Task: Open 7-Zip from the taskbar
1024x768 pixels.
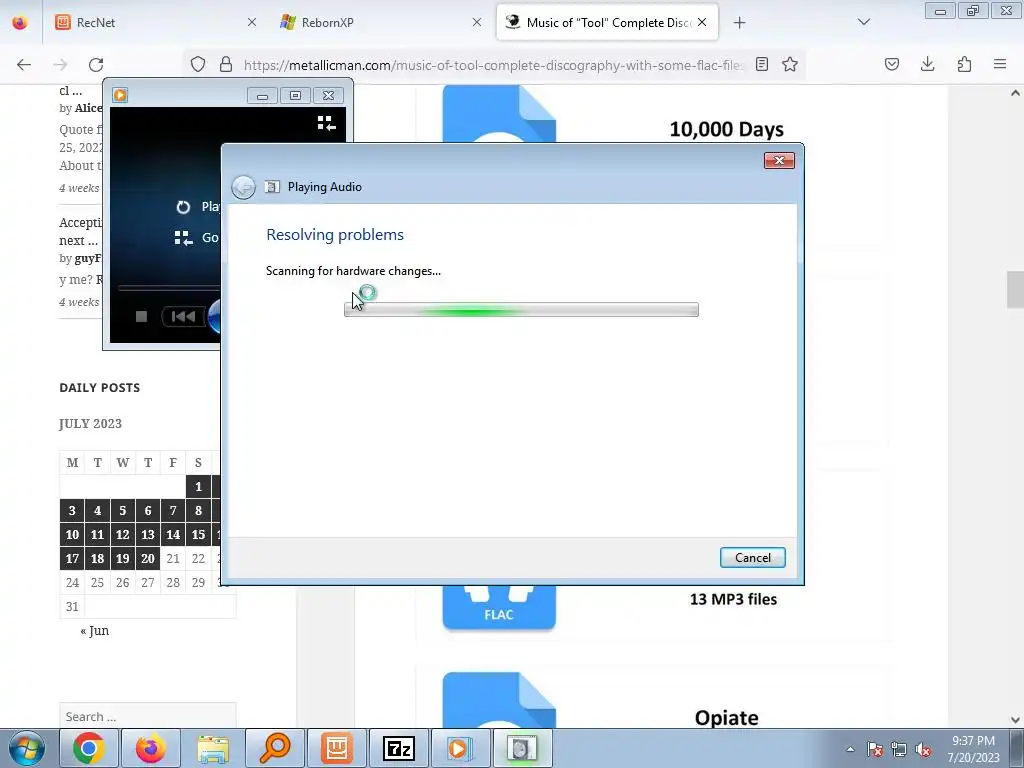Action: pyautogui.click(x=399, y=748)
